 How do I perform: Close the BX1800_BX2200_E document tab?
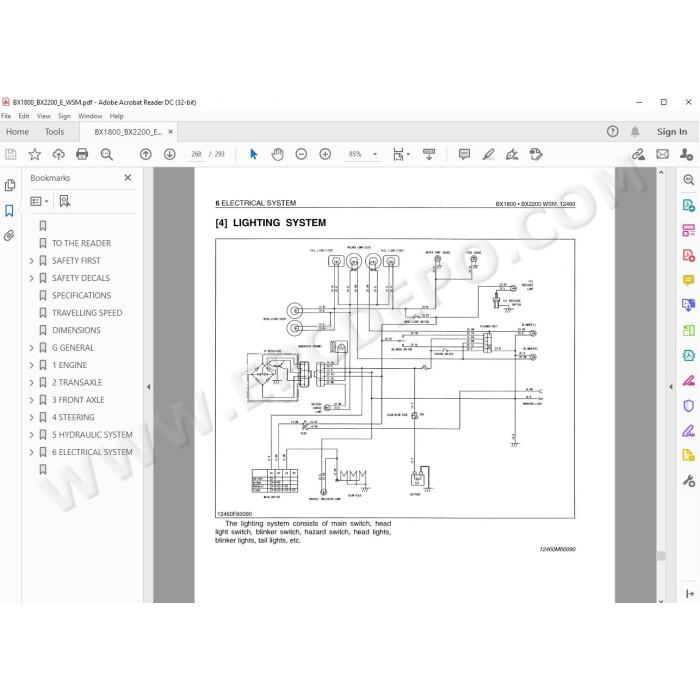[170, 132]
